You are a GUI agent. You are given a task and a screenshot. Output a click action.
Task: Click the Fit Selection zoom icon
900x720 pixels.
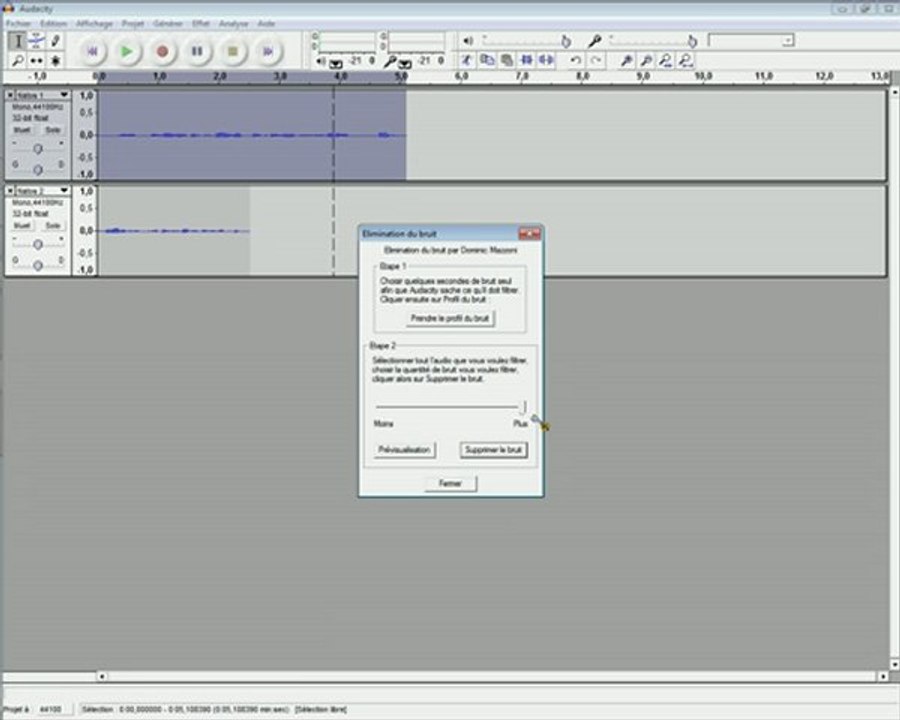[x=665, y=60]
